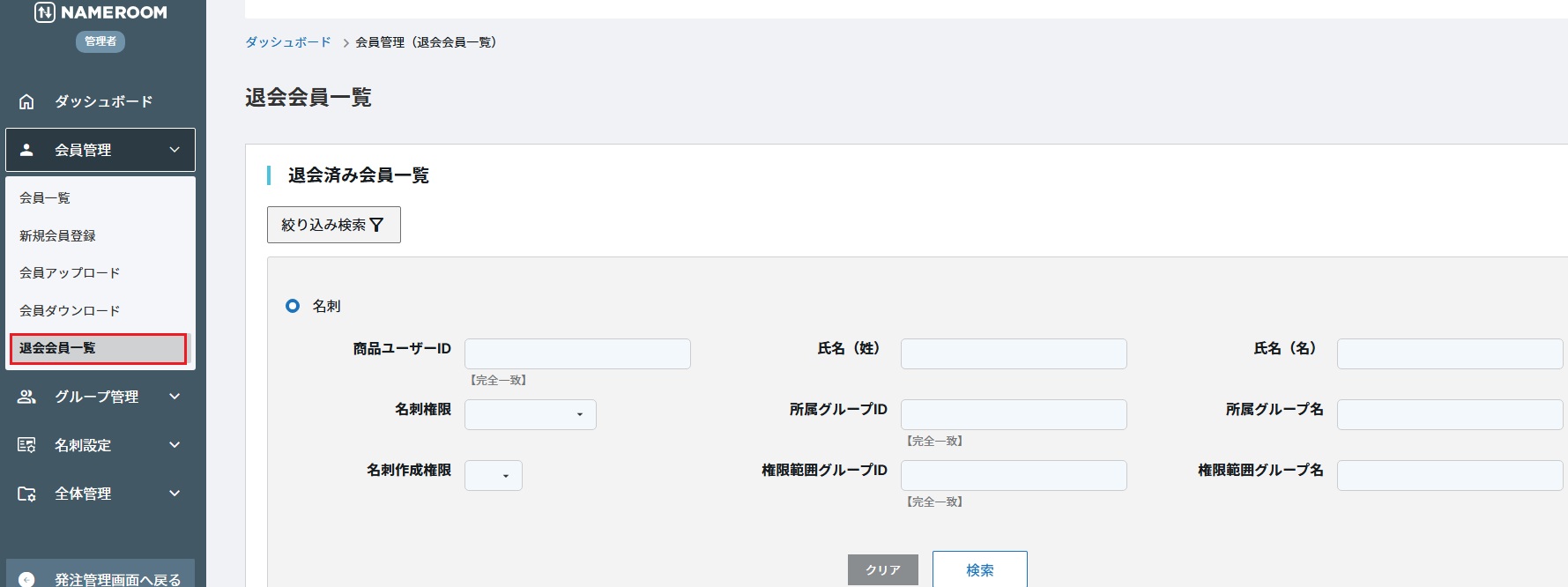
Task: Go to 会員アップロード menu item
Action: coord(70,273)
